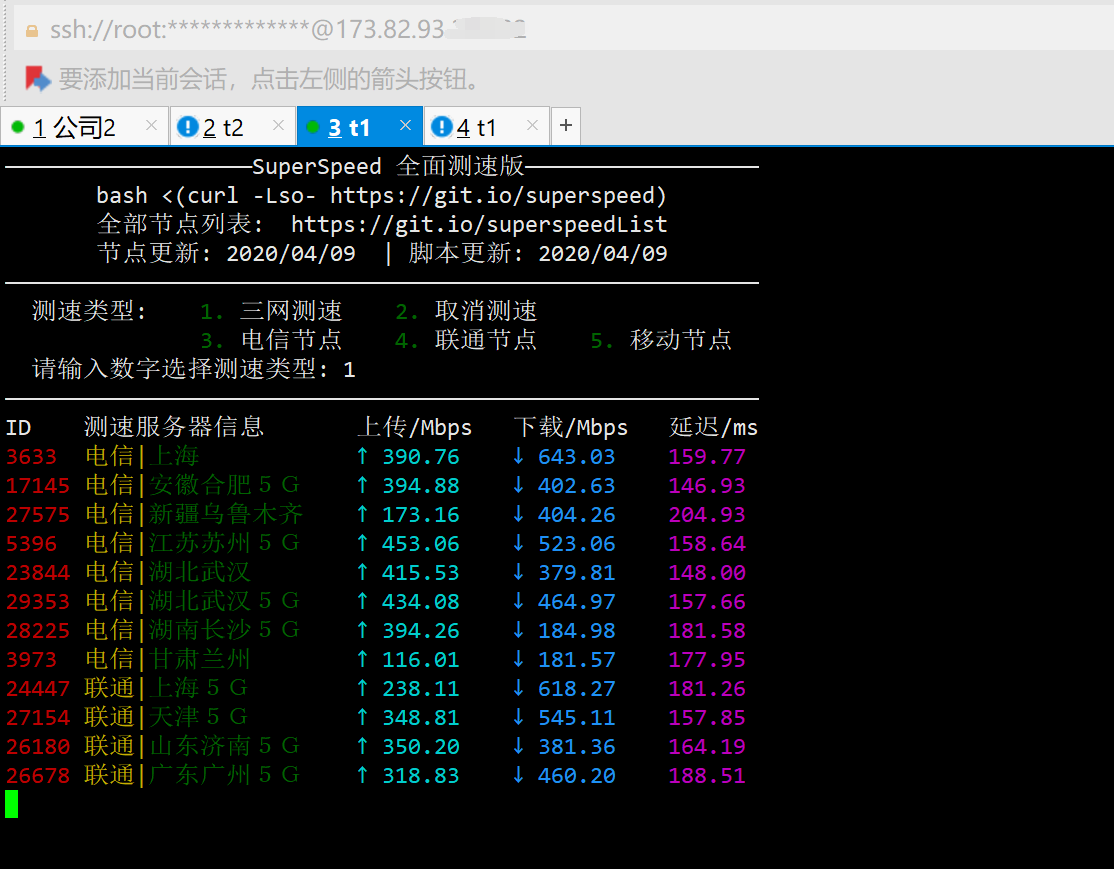Click the blue alert icon on tab 4 t1
The height and width of the screenshot is (869, 1114).
pyautogui.click(x=441, y=127)
